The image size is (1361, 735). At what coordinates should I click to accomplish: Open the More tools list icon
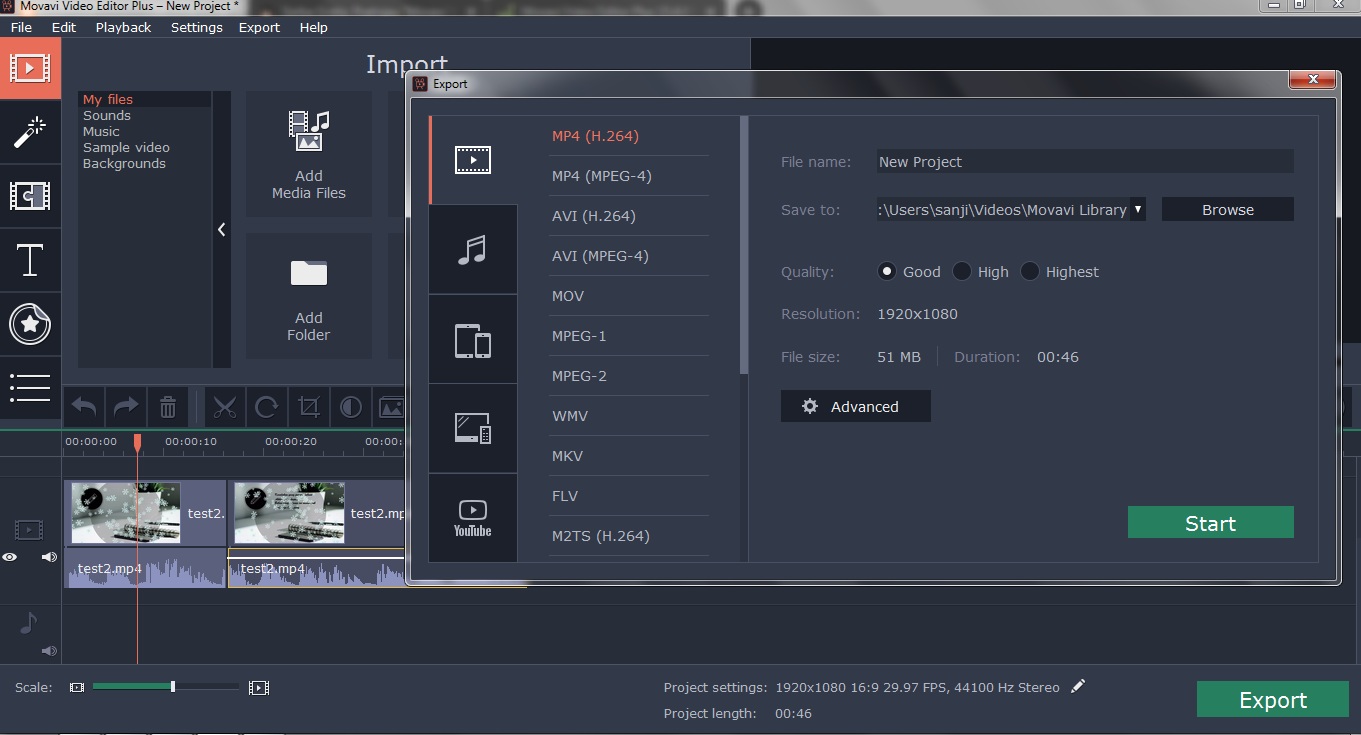(x=30, y=388)
